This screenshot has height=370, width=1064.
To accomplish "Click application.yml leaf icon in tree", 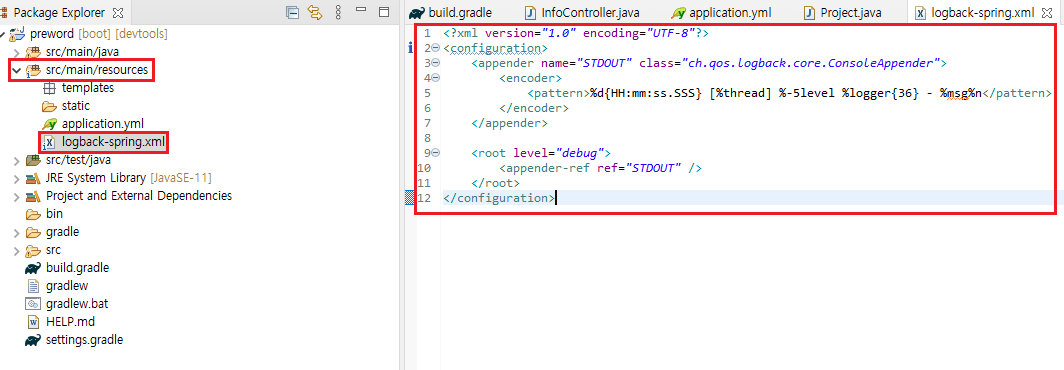I will tap(49, 124).
